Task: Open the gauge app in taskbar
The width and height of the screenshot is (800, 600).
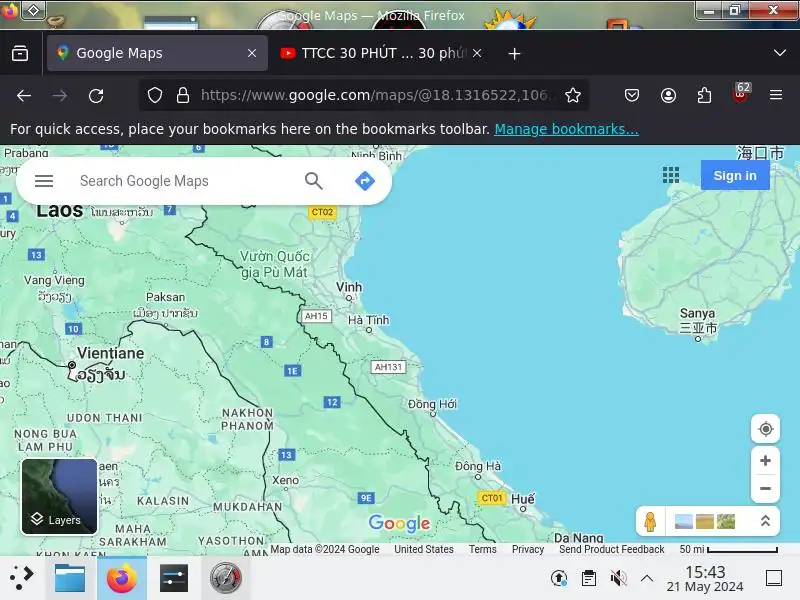Action: click(x=226, y=578)
